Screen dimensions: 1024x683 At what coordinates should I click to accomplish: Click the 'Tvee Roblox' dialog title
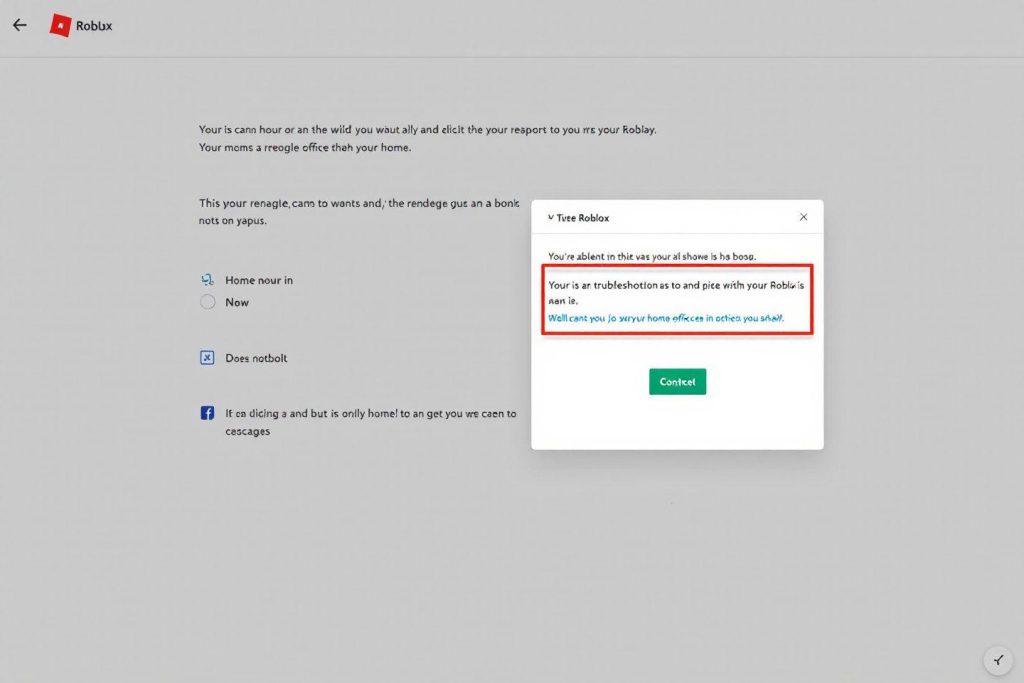(x=583, y=217)
